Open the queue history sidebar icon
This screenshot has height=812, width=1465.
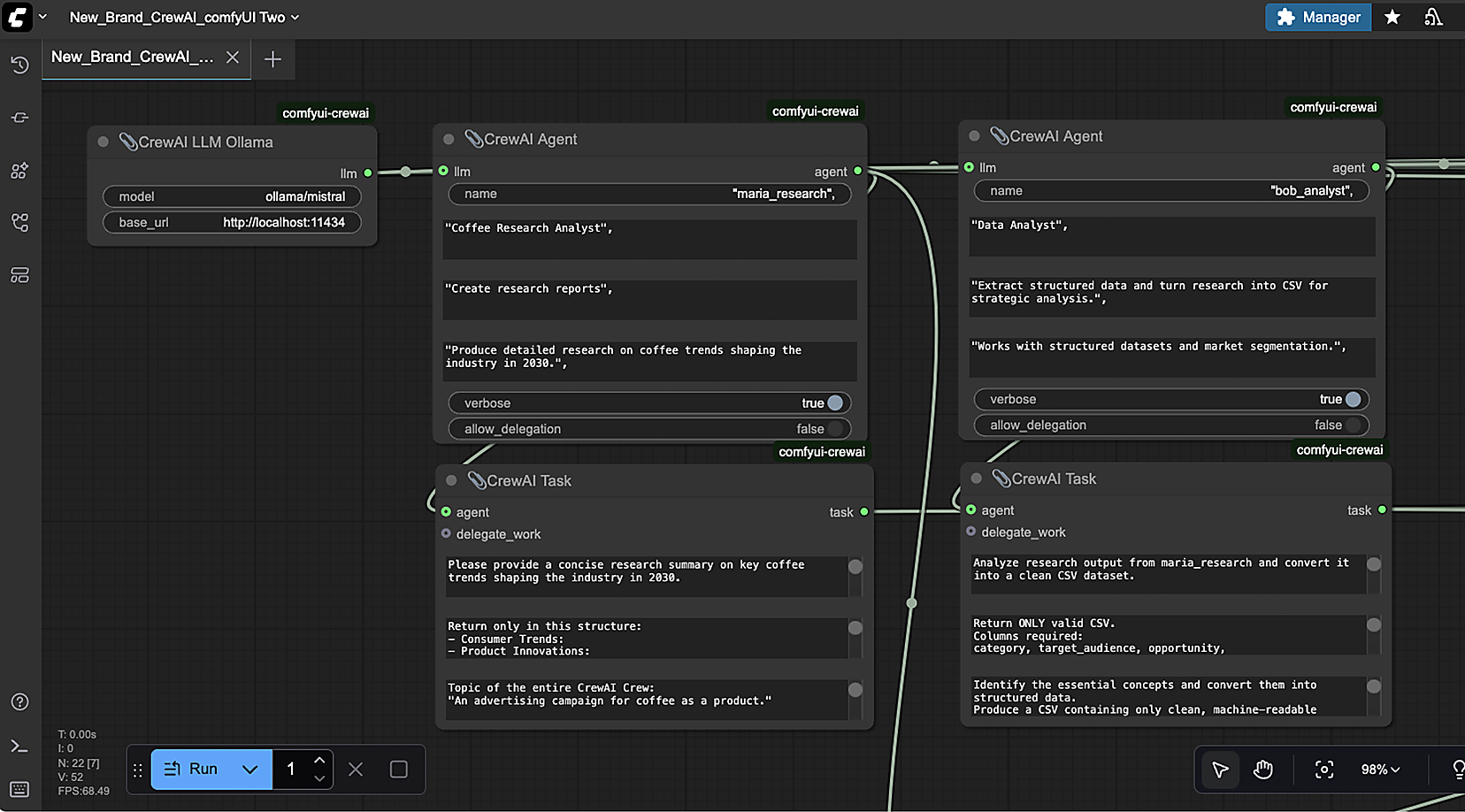tap(19, 65)
